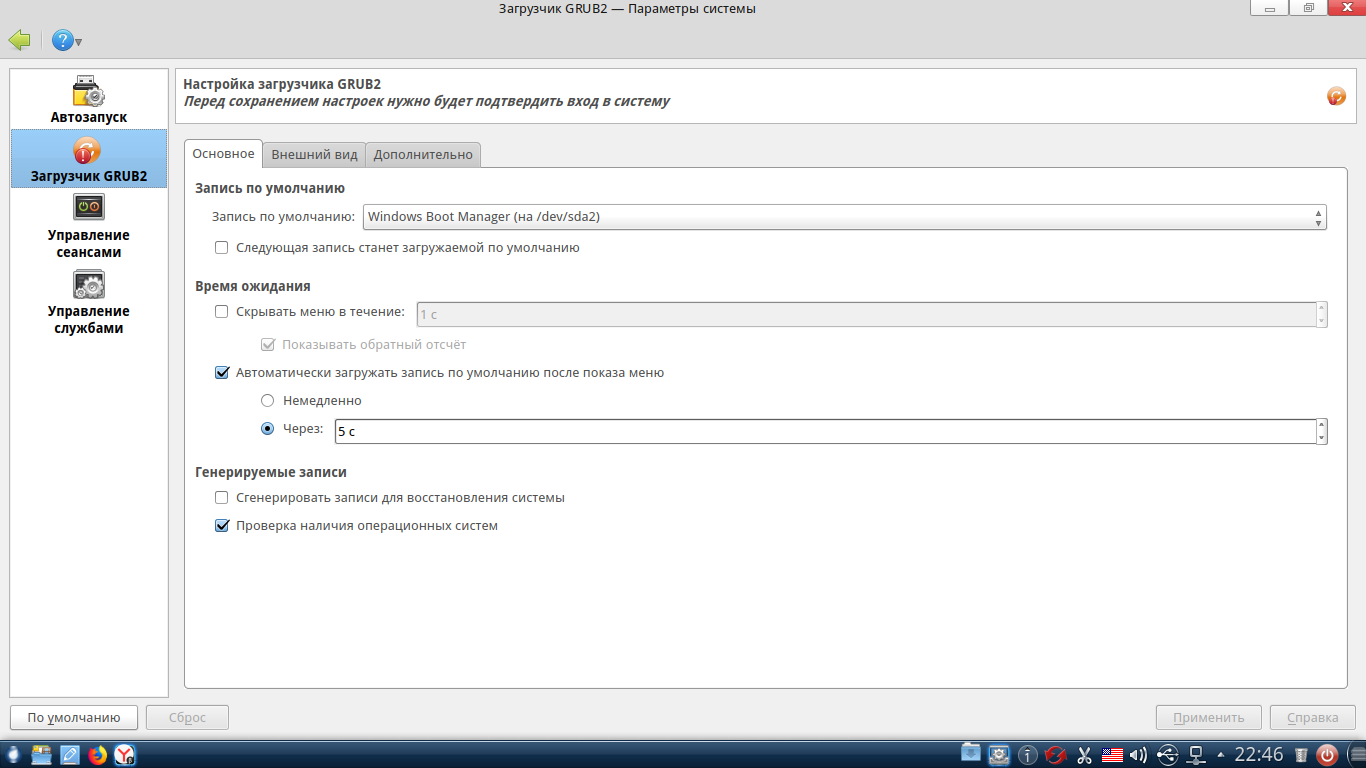Switch to the Основное tab
Viewport: 1366px width, 768px height.
(224, 154)
